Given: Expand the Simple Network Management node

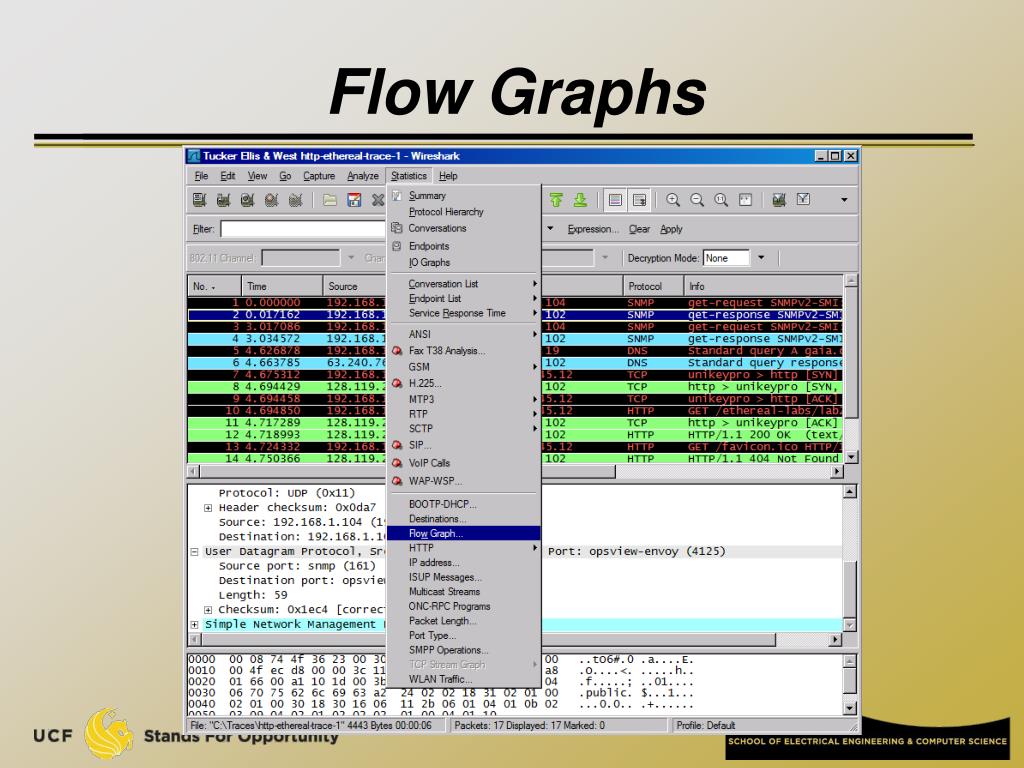Looking at the screenshot, I should [x=194, y=624].
